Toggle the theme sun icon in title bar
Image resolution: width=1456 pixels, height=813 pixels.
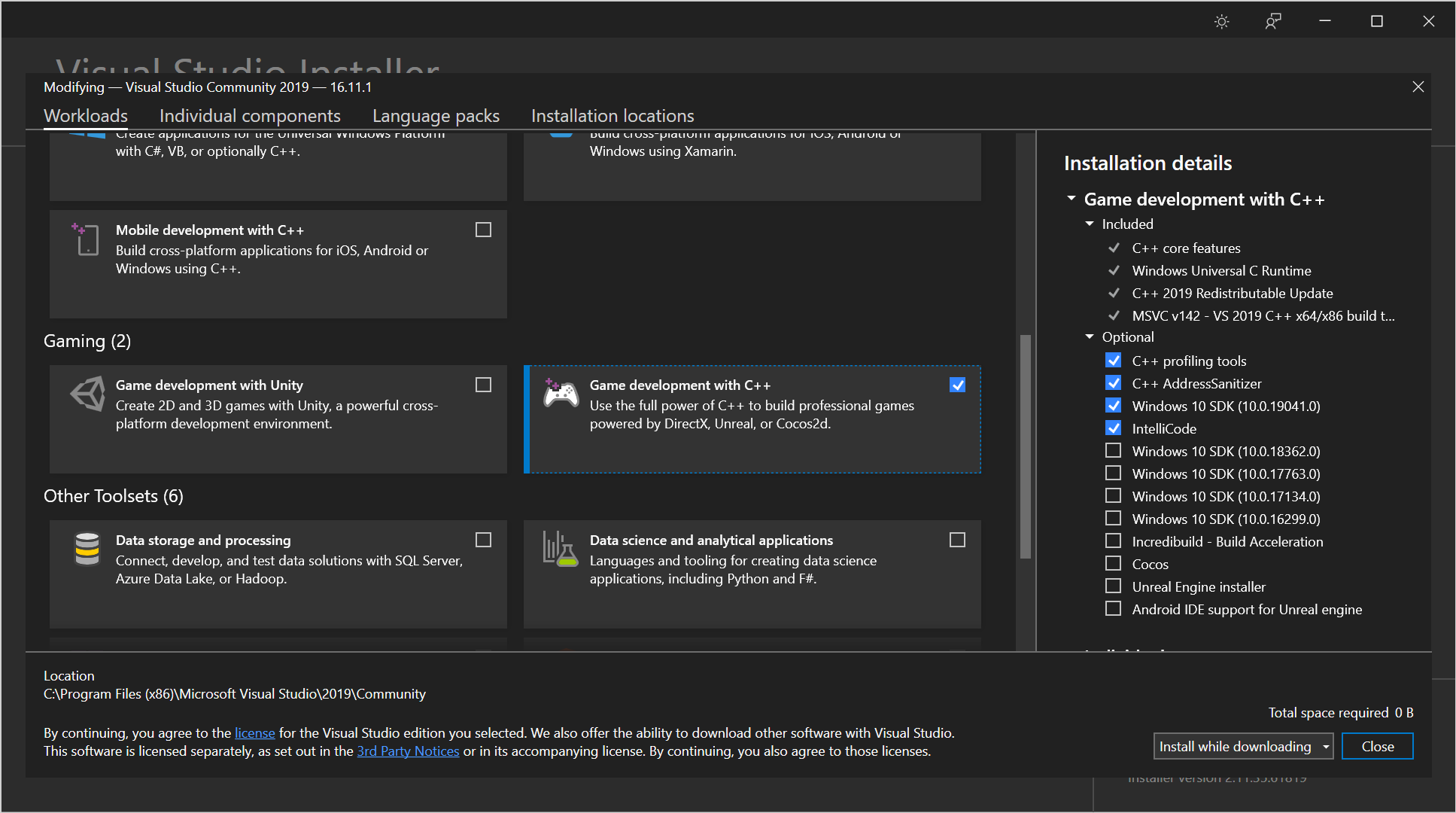click(1221, 21)
